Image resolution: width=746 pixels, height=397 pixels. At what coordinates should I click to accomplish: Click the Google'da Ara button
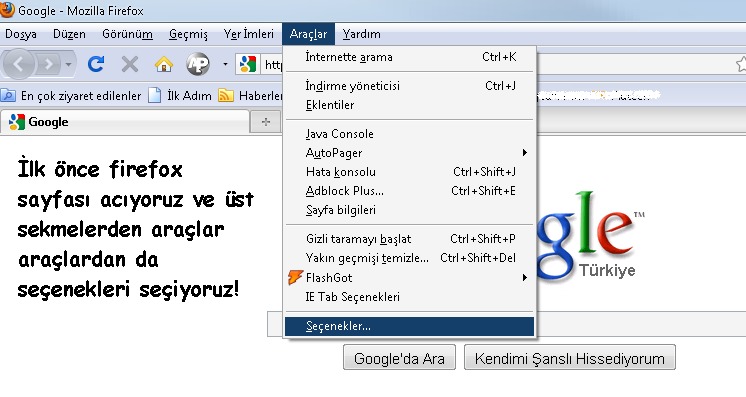[399, 357]
